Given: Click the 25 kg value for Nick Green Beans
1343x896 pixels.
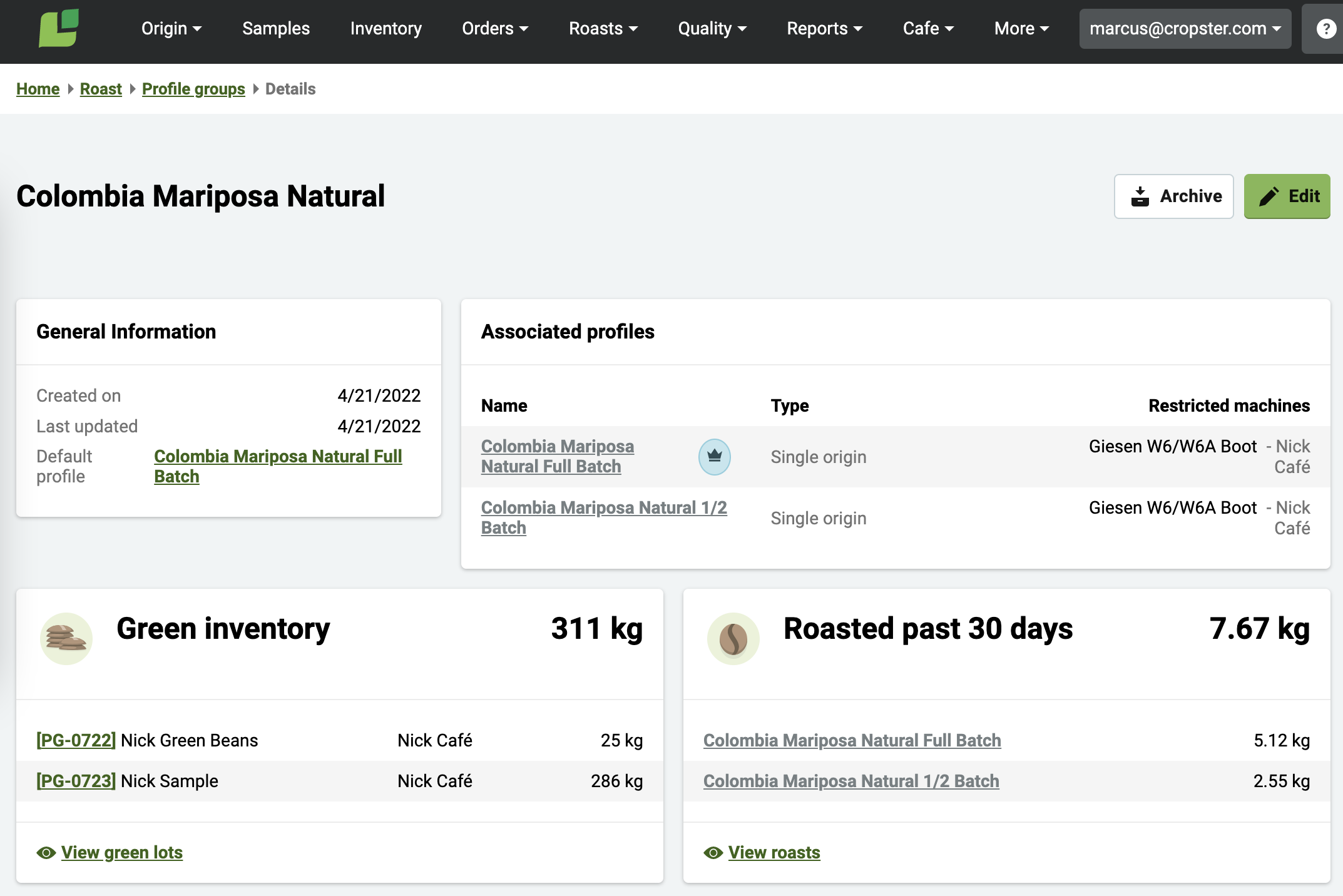Looking at the screenshot, I should [x=622, y=740].
